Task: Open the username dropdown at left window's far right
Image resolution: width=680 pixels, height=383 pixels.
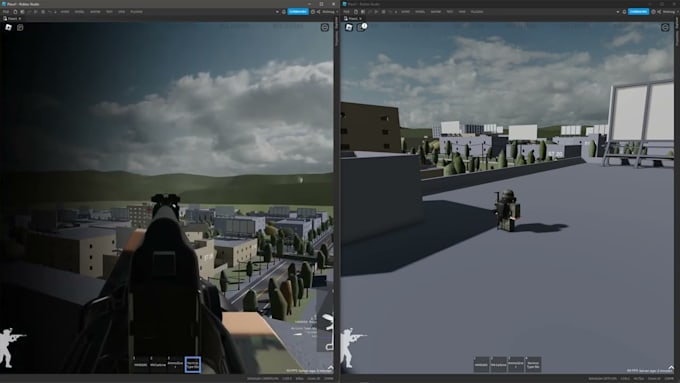Action: (x=329, y=12)
